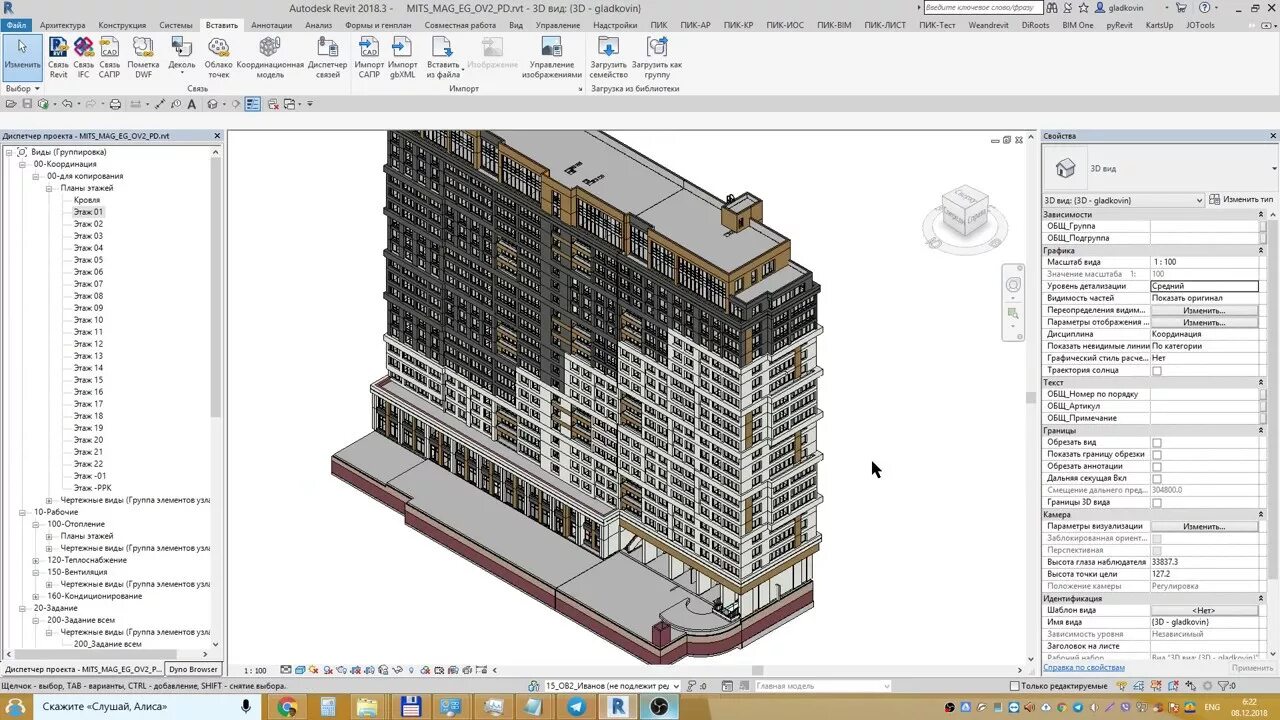
Task: Click Вставить из файла tool
Action: (x=443, y=57)
